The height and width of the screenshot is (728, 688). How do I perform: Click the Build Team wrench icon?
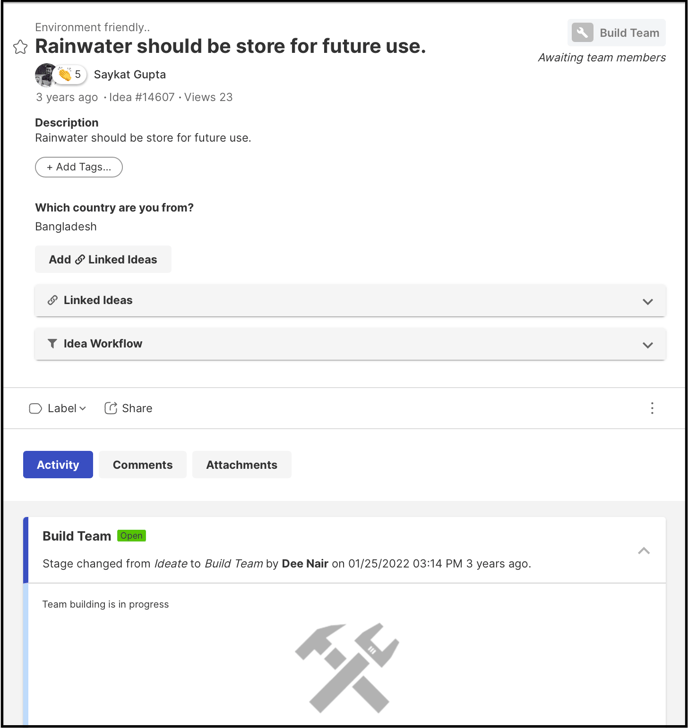[x=582, y=32]
